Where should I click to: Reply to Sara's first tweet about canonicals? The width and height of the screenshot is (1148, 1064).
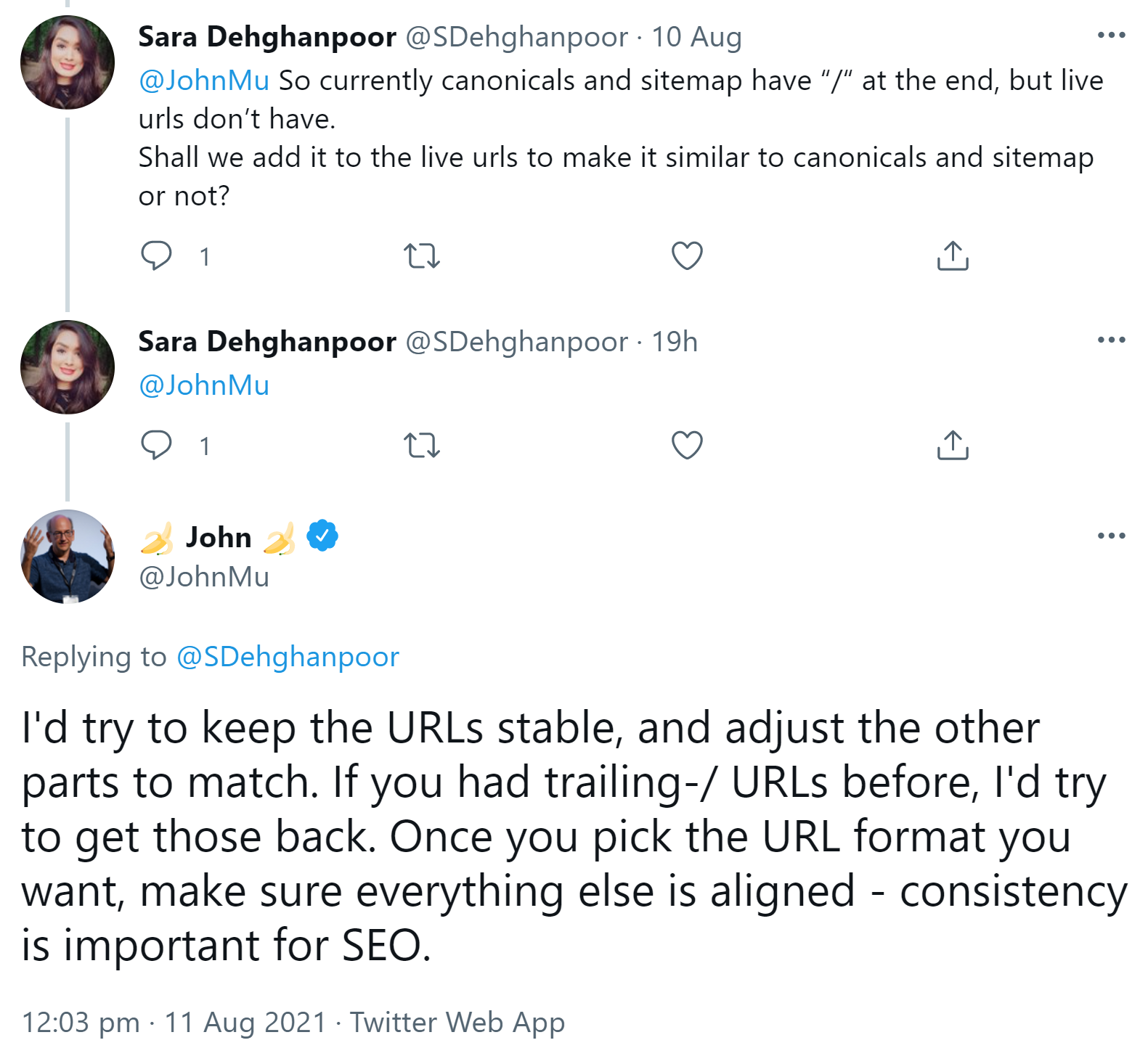(158, 256)
